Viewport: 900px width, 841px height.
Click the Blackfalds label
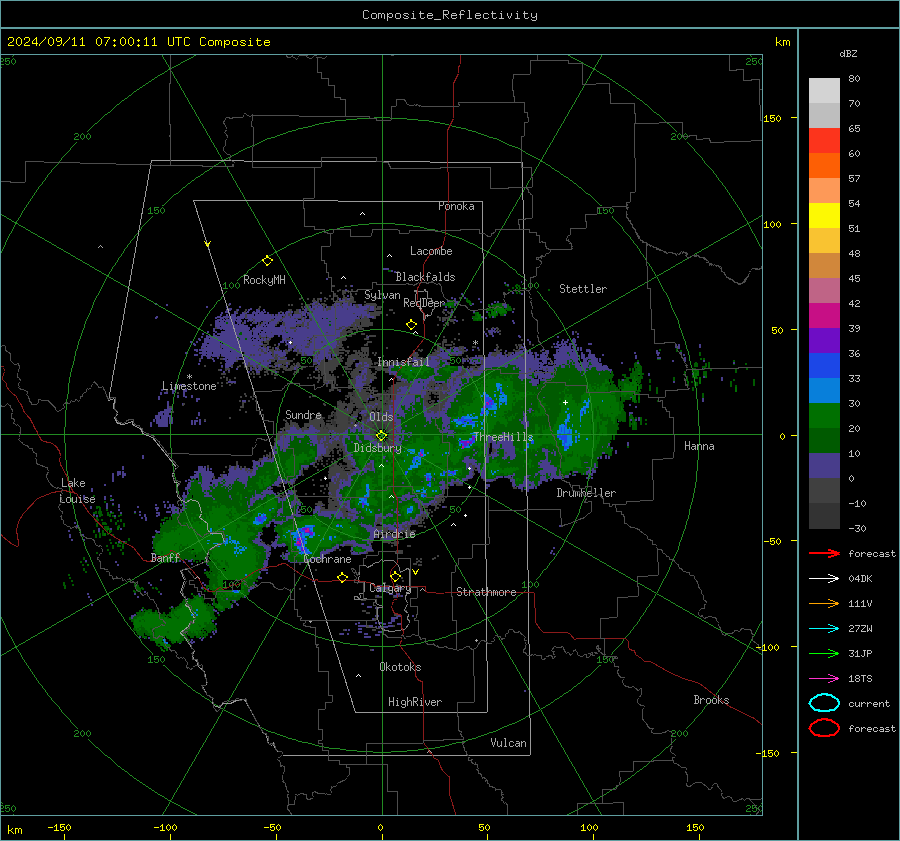425,277
